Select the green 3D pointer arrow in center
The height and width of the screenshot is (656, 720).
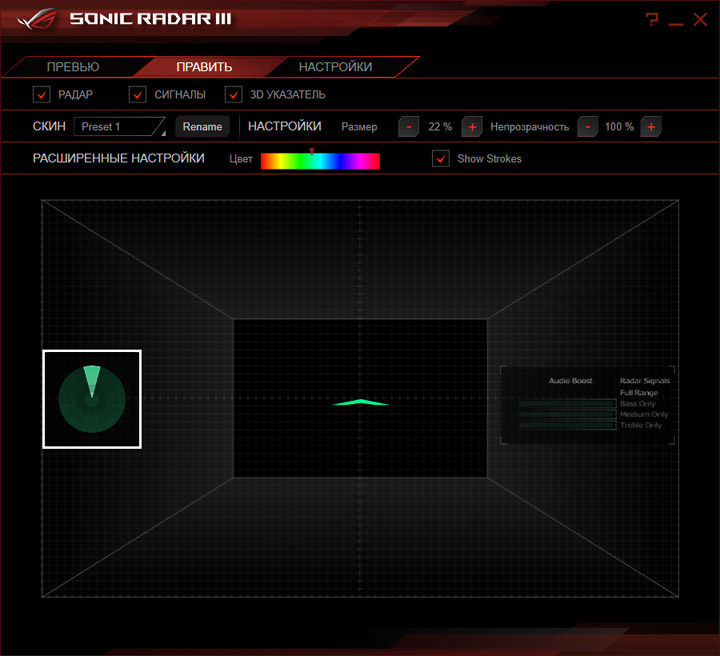coord(361,403)
